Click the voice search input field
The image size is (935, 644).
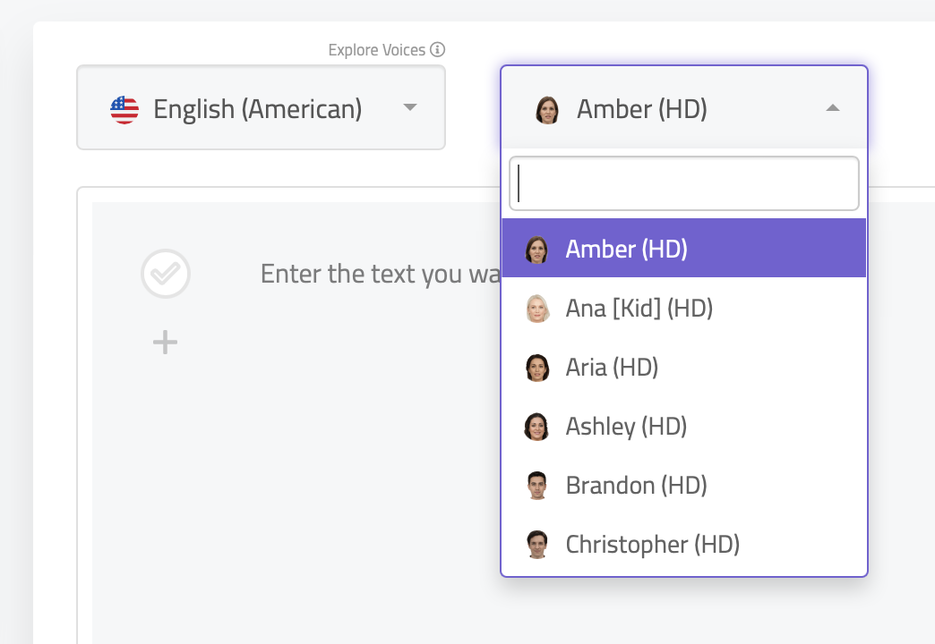pos(683,183)
